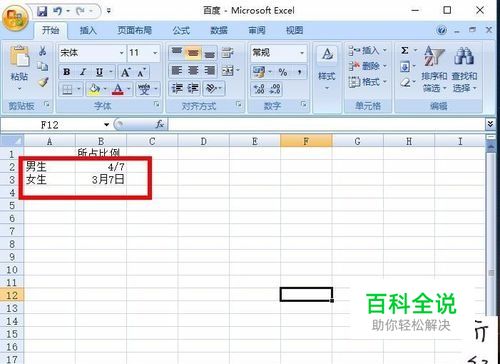Toggle underline formatting
This screenshot has height=364, width=500.
click(x=99, y=72)
